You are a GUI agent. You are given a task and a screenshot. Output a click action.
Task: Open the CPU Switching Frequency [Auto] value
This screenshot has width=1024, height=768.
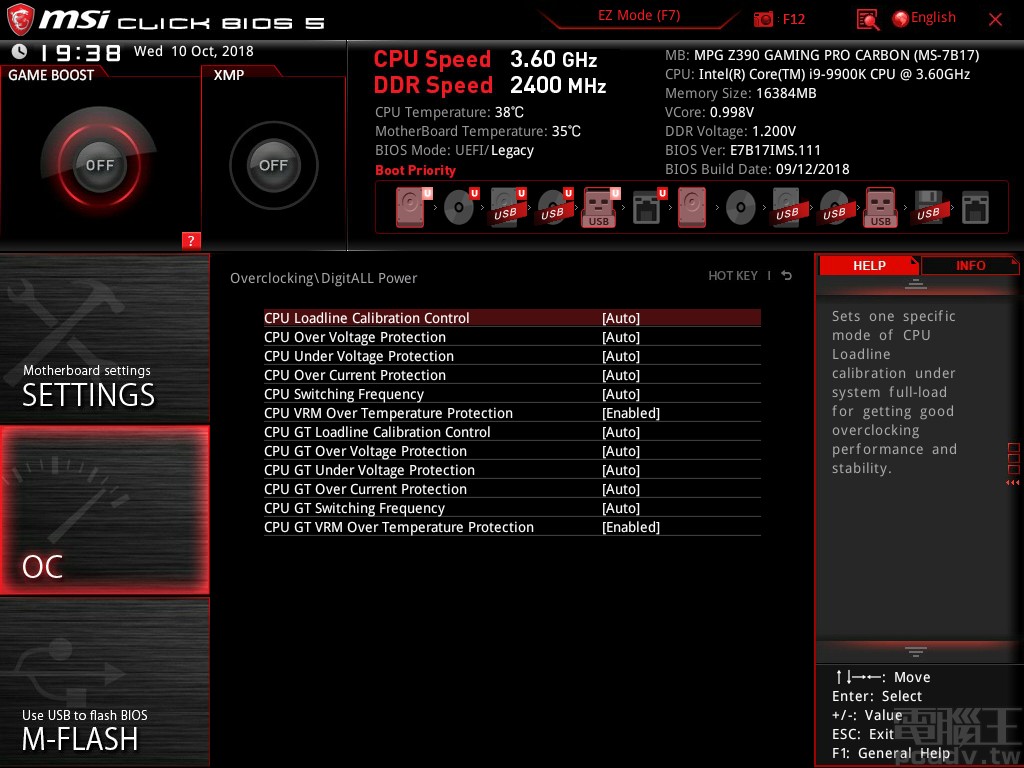(620, 394)
